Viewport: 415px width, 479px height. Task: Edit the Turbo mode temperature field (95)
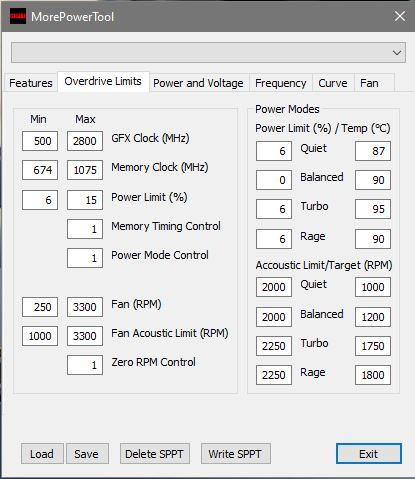click(x=373, y=209)
